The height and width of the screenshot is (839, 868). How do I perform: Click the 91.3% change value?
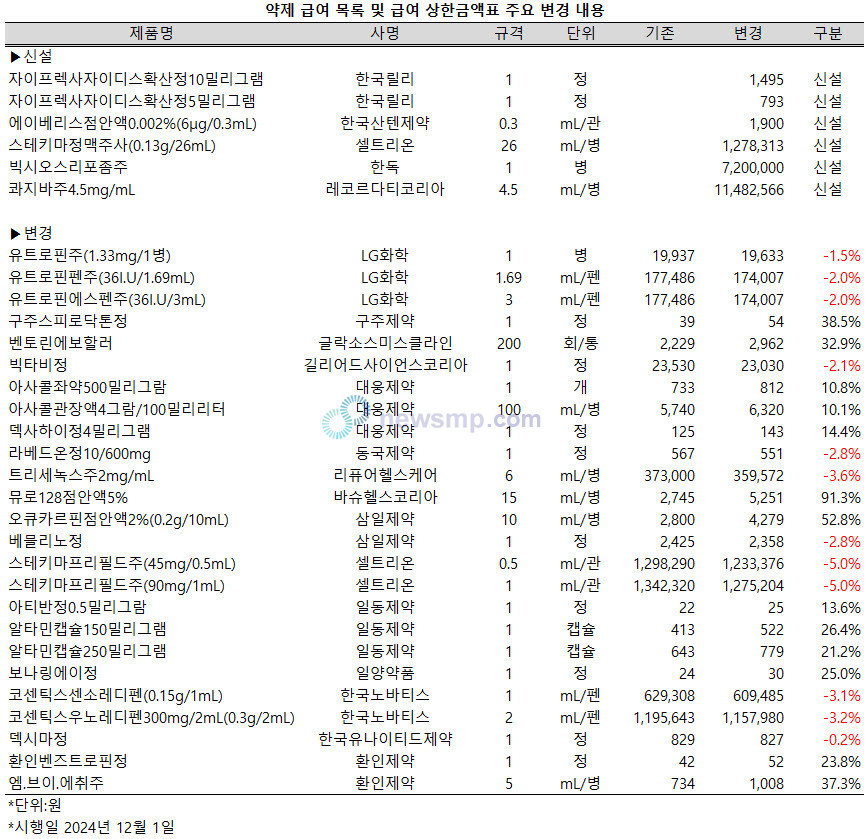(841, 498)
